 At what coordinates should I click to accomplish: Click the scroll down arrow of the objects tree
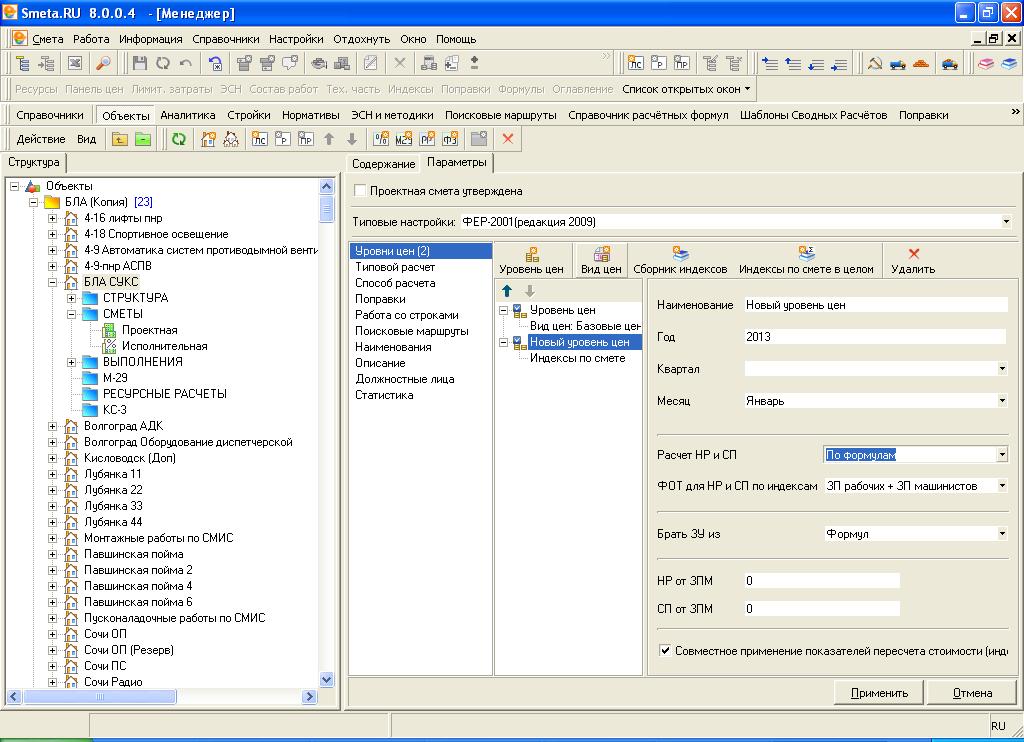327,680
